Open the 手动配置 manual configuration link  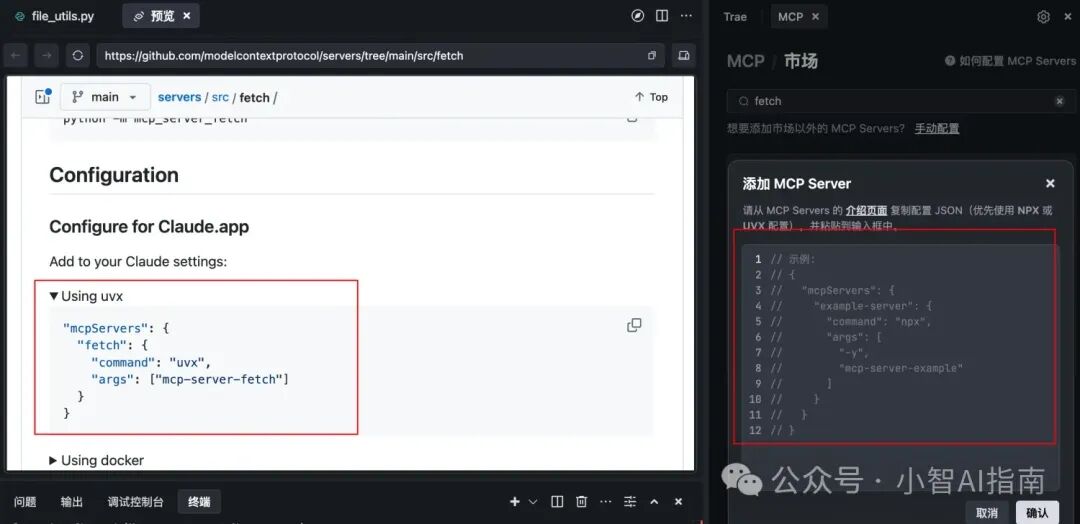[937, 128]
